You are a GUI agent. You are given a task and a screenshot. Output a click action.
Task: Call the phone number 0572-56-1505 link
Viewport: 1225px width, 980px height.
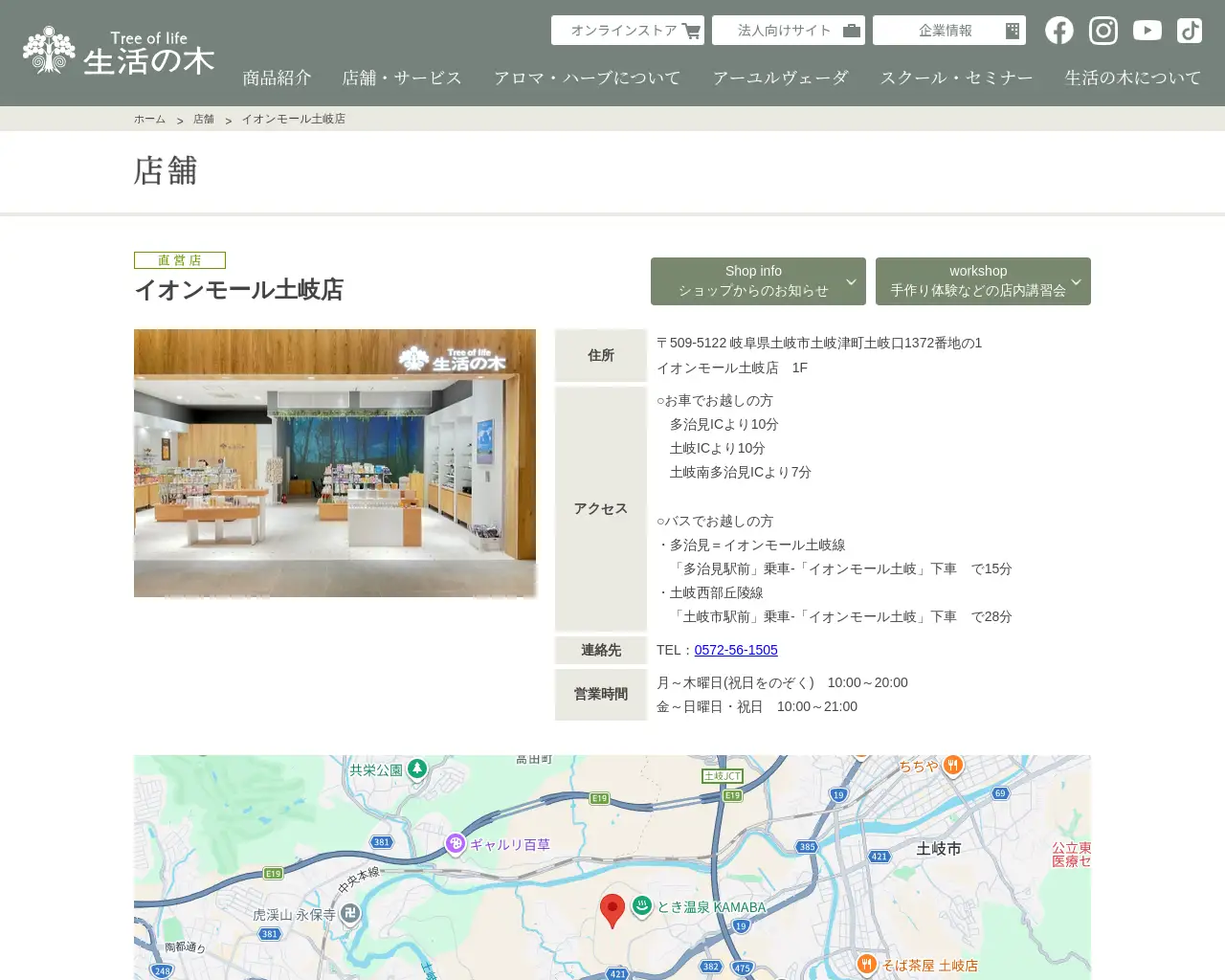735,649
